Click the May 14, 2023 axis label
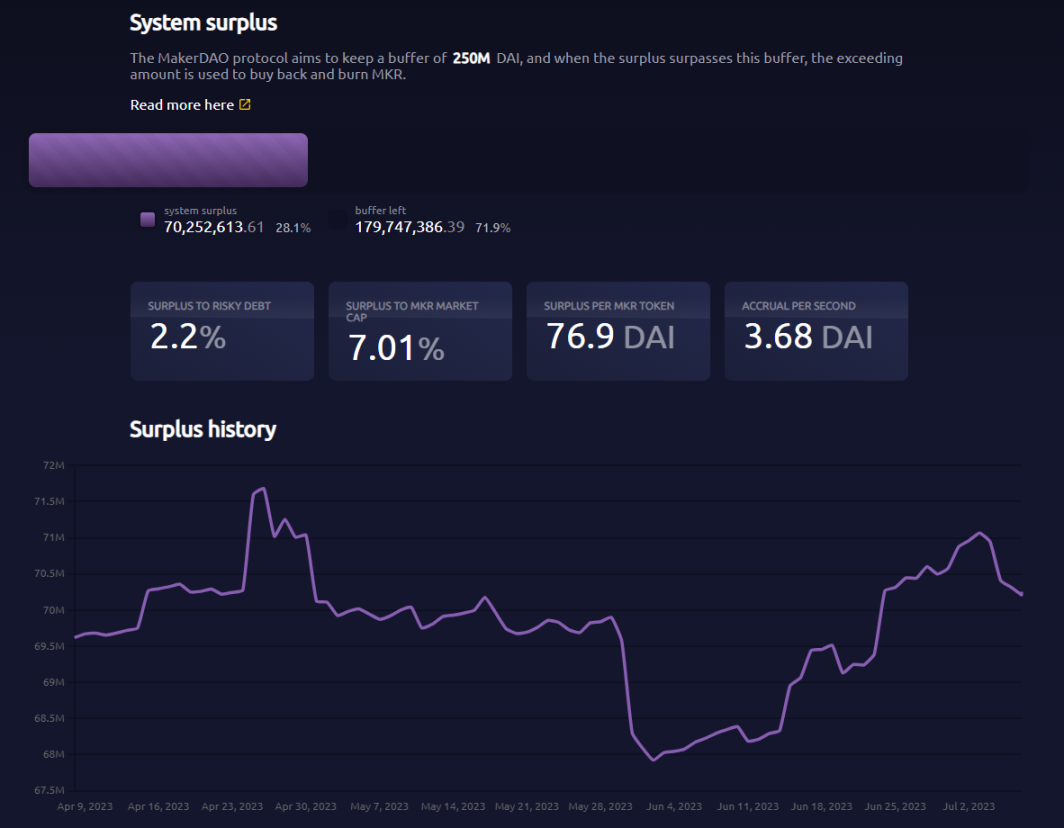1064x828 pixels. pos(453,806)
